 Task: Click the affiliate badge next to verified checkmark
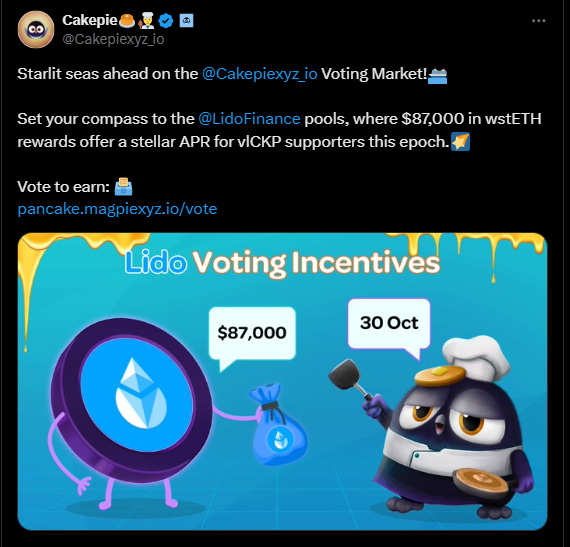186,21
